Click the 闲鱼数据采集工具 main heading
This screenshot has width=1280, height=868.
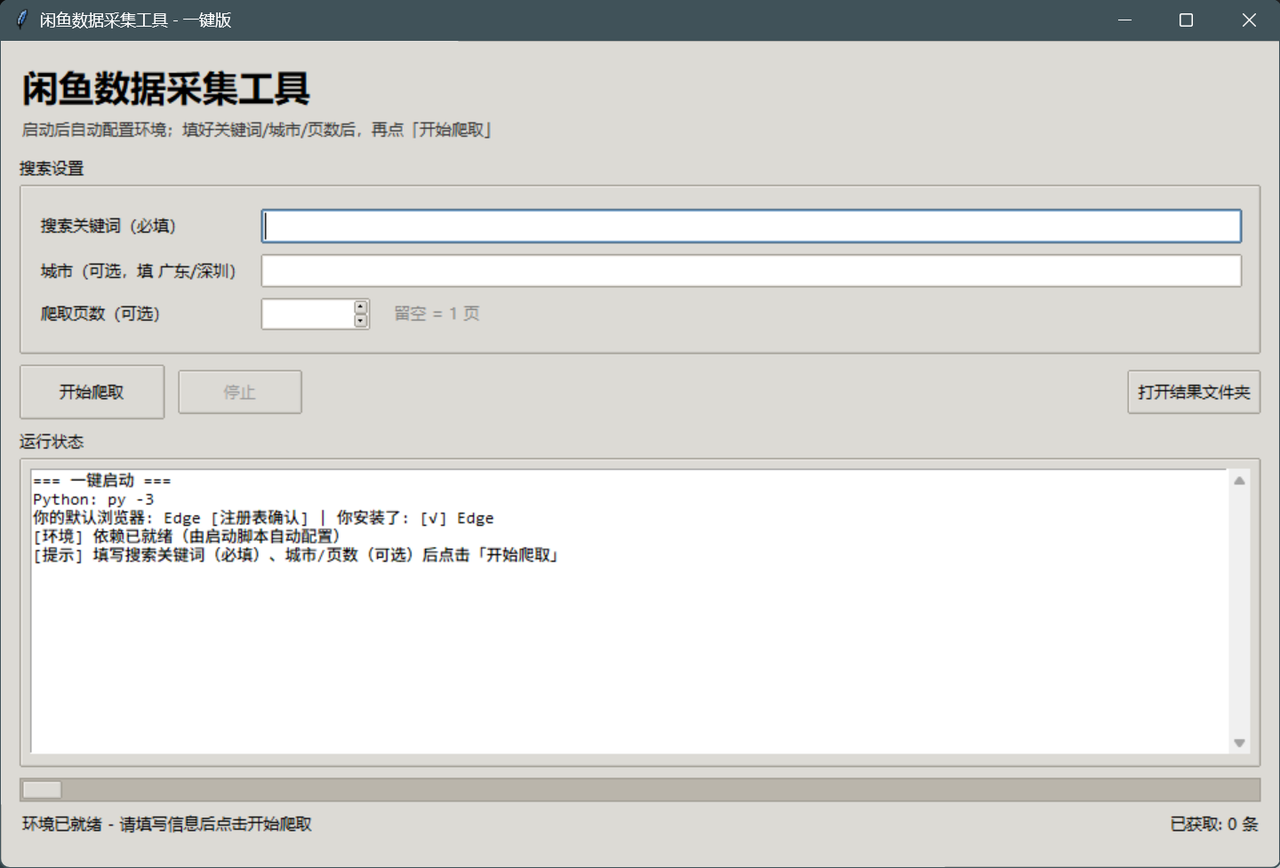click(x=166, y=89)
